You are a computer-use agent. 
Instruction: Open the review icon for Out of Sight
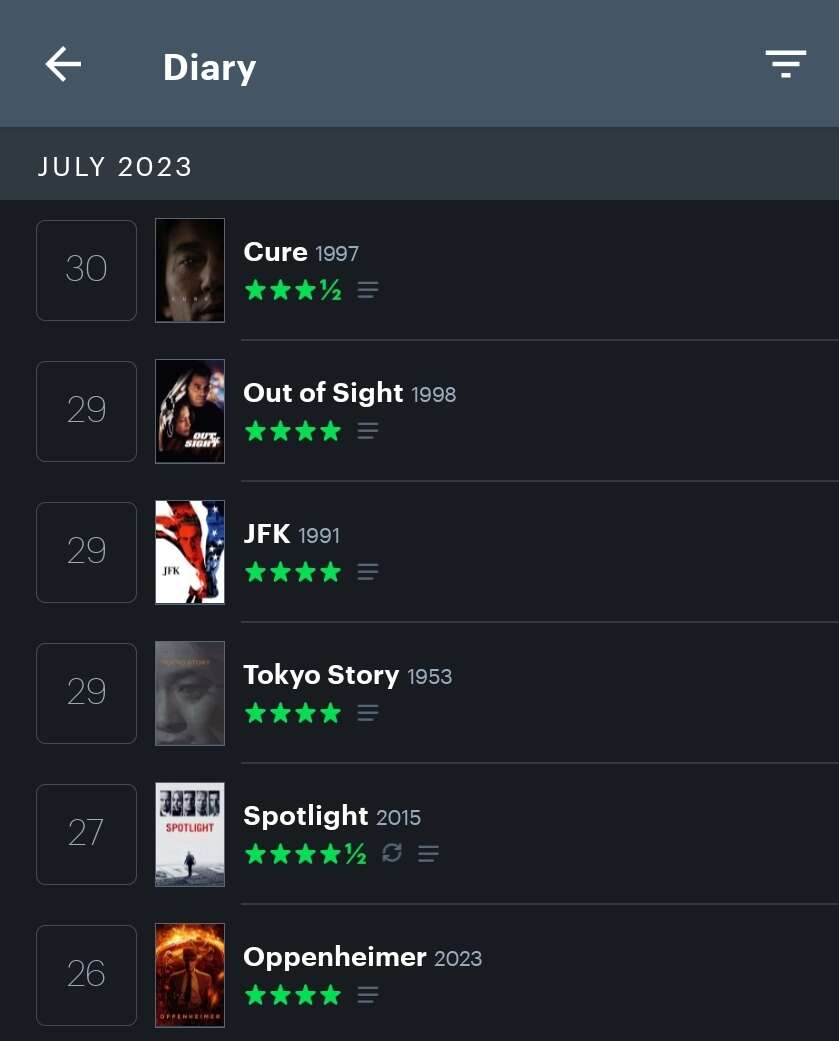tap(368, 431)
